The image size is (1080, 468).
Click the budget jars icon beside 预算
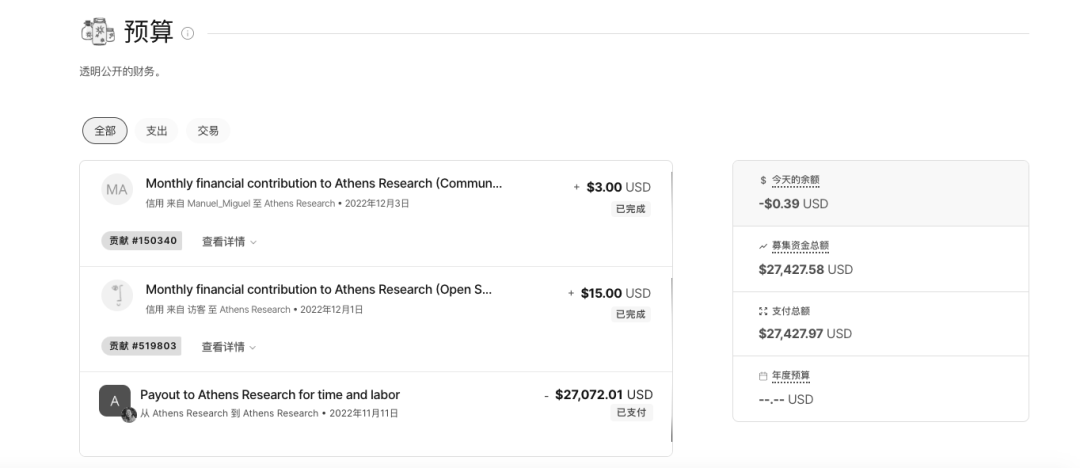coord(97,34)
